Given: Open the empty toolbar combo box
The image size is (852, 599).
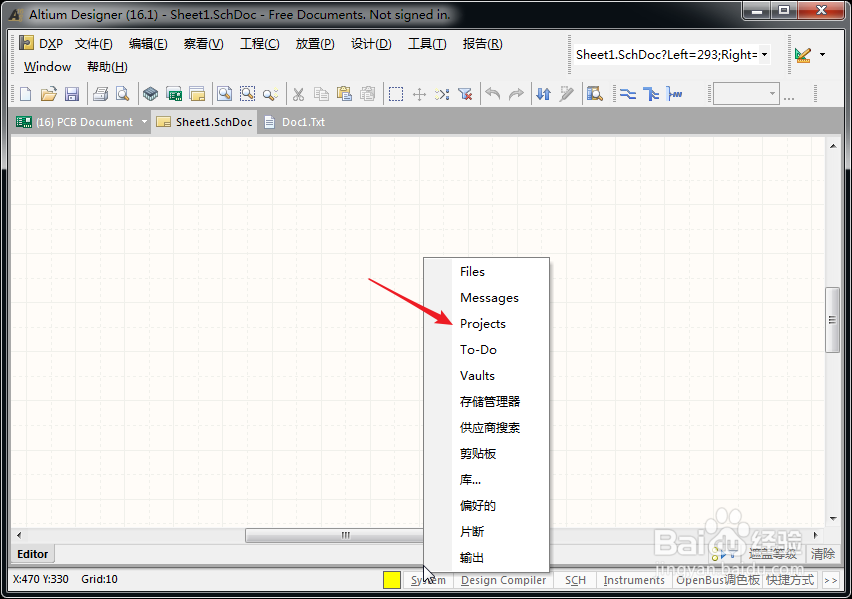Looking at the screenshot, I should point(746,94).
